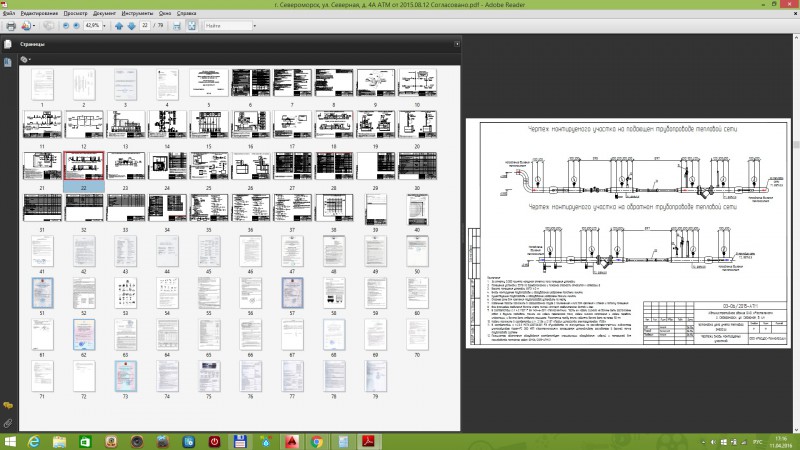Open the Pages panel icon in left sidebar
Image resolution: width=800 pixels, height=450 pixels.
pyautogui.click(x=8, y=44)
